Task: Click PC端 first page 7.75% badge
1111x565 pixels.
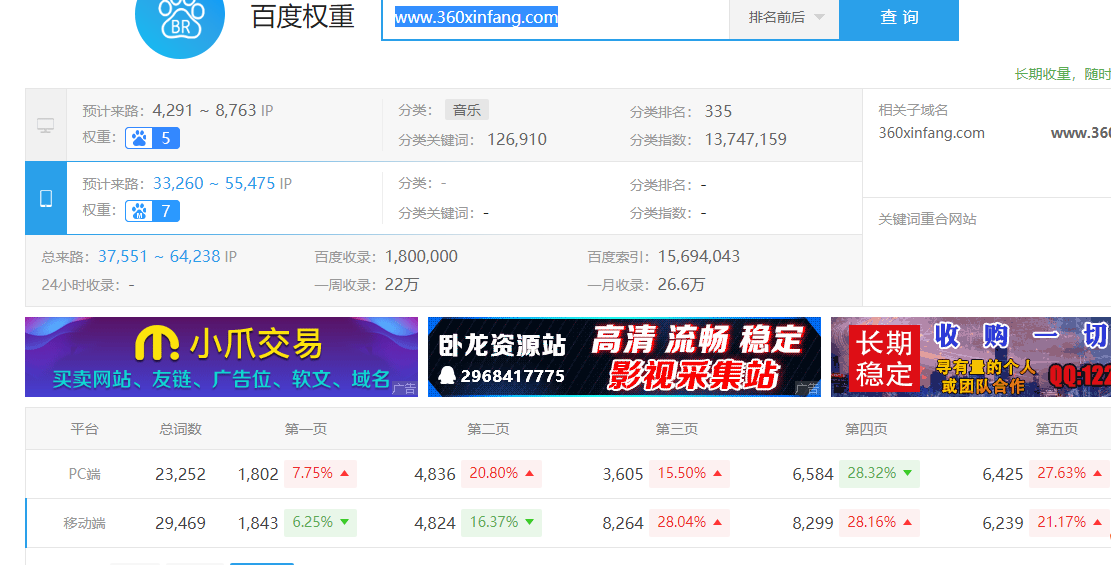Action: pyautogui.click(x=320, y=474)
